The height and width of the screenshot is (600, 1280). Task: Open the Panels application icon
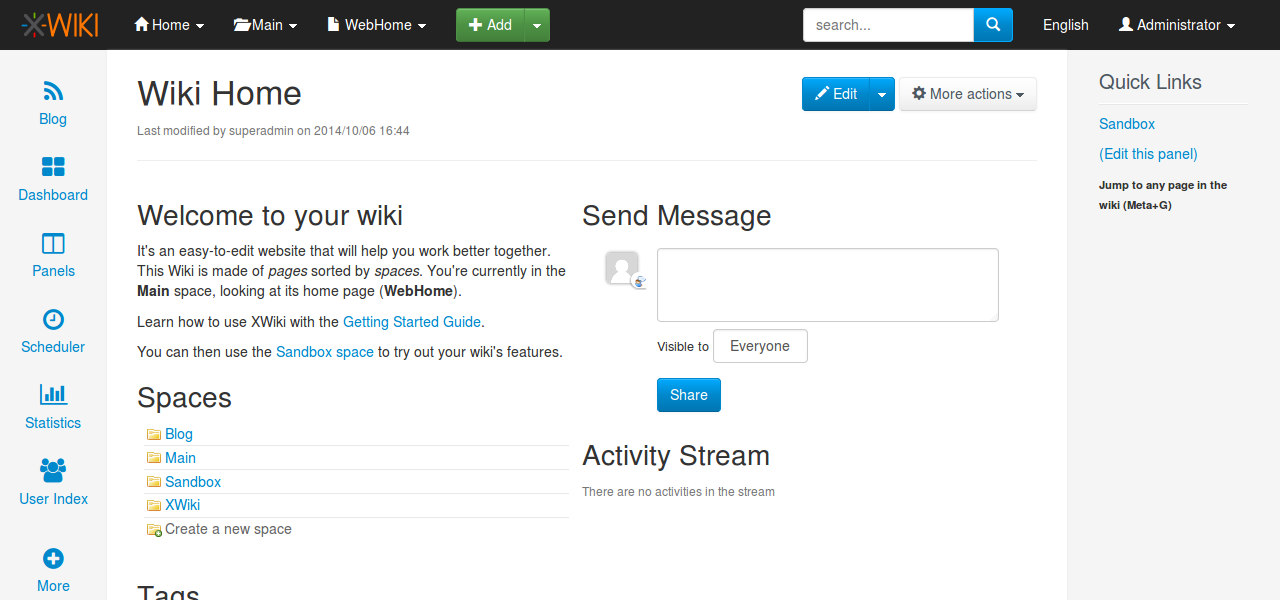click(53, 243)
